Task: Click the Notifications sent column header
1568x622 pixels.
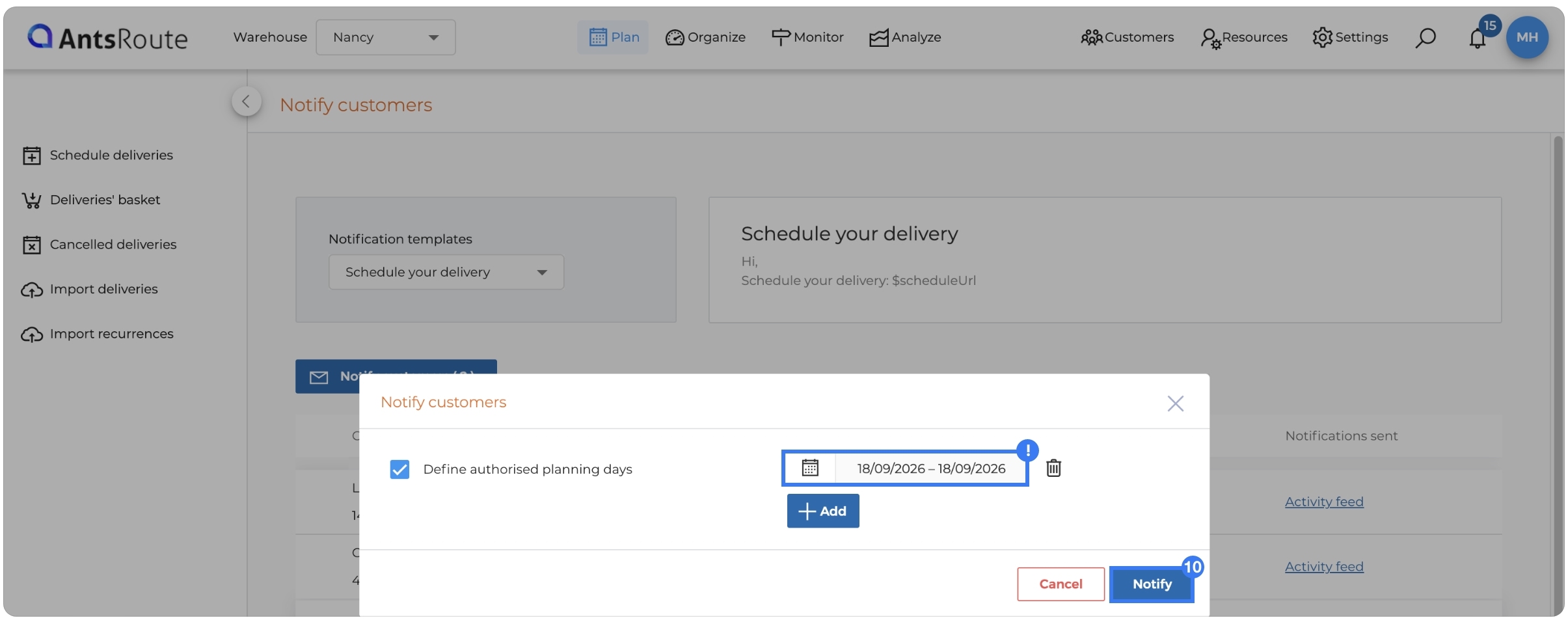Action: (1341, 436)
